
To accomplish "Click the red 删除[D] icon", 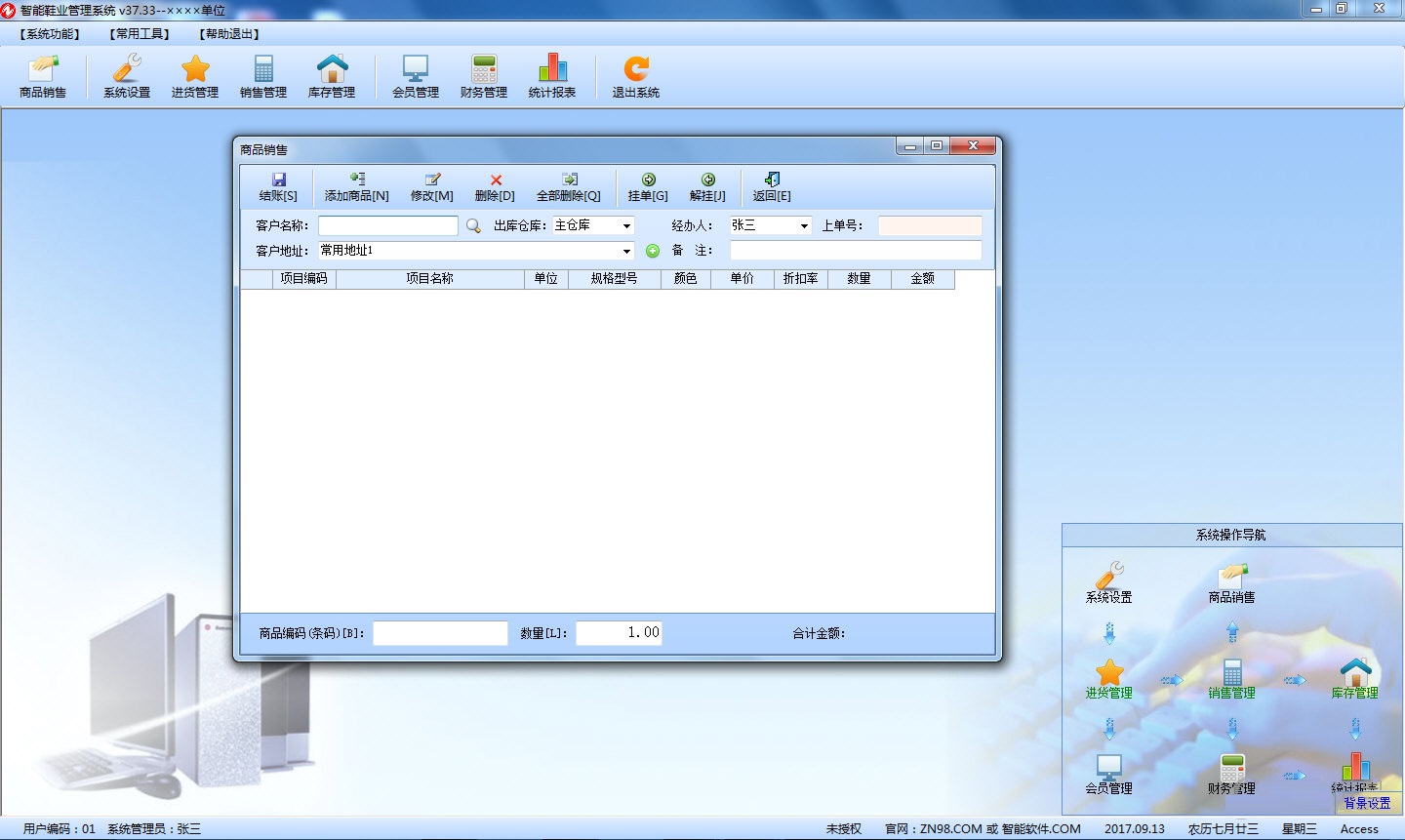I will click(496, 180).
